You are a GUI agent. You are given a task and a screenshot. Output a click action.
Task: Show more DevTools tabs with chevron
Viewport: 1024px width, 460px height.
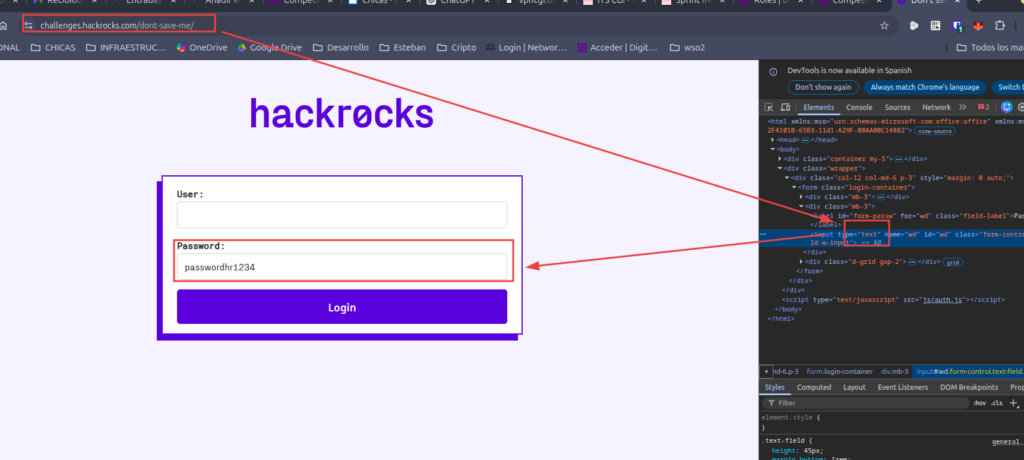point(962,107)
